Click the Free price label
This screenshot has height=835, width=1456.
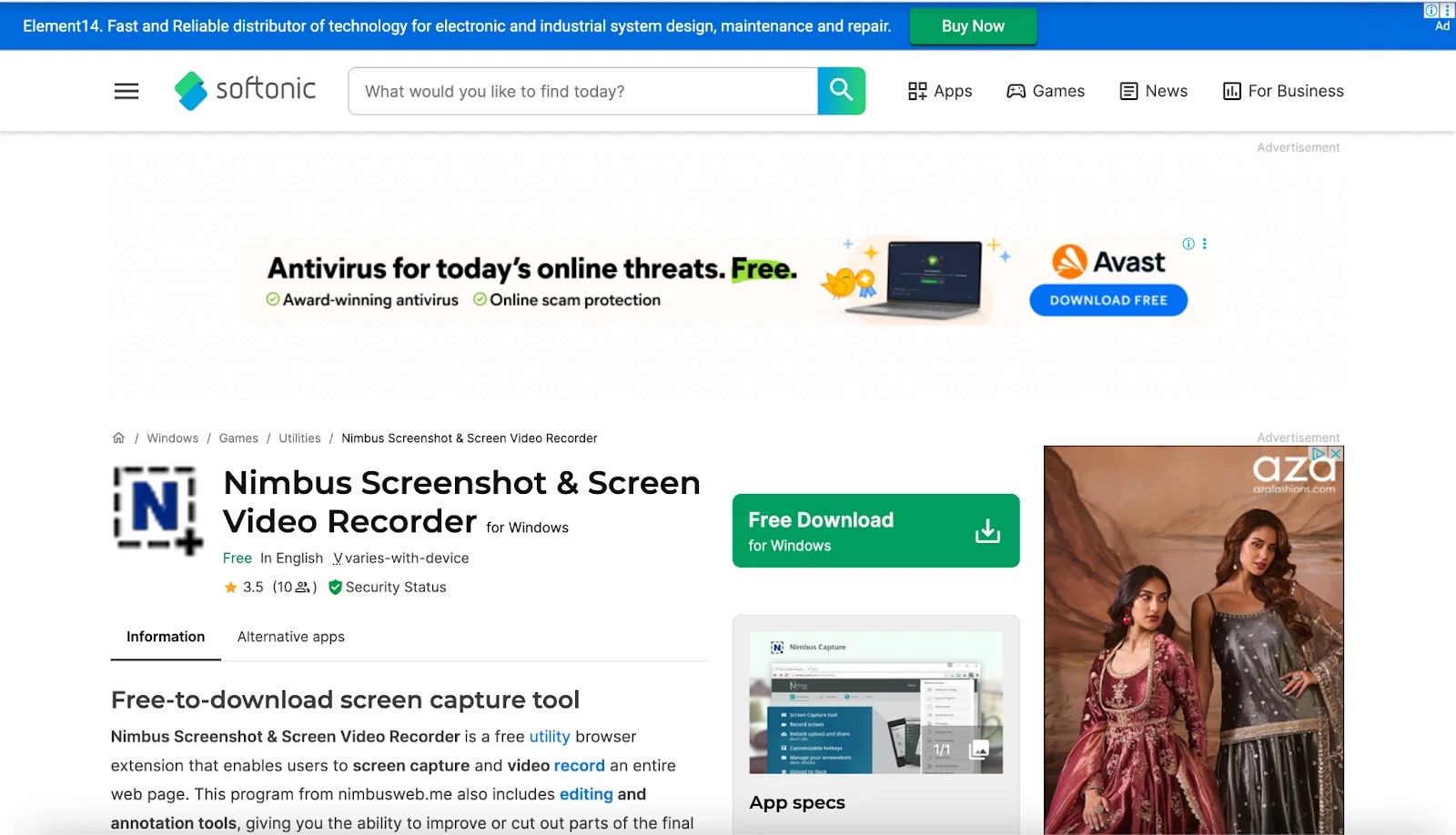coord(238,558)
